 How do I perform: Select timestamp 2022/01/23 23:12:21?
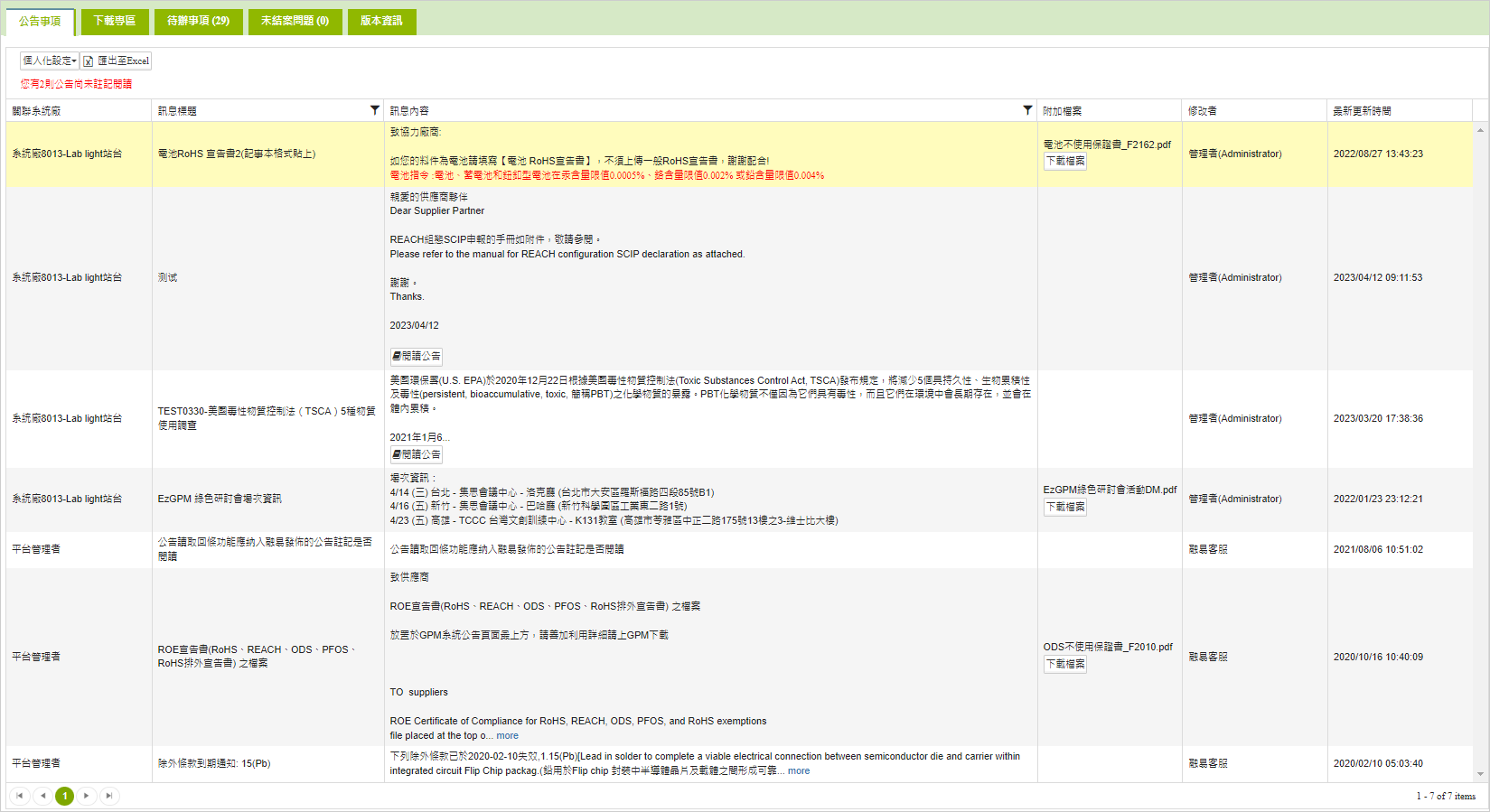click(x=1378, y=499)
